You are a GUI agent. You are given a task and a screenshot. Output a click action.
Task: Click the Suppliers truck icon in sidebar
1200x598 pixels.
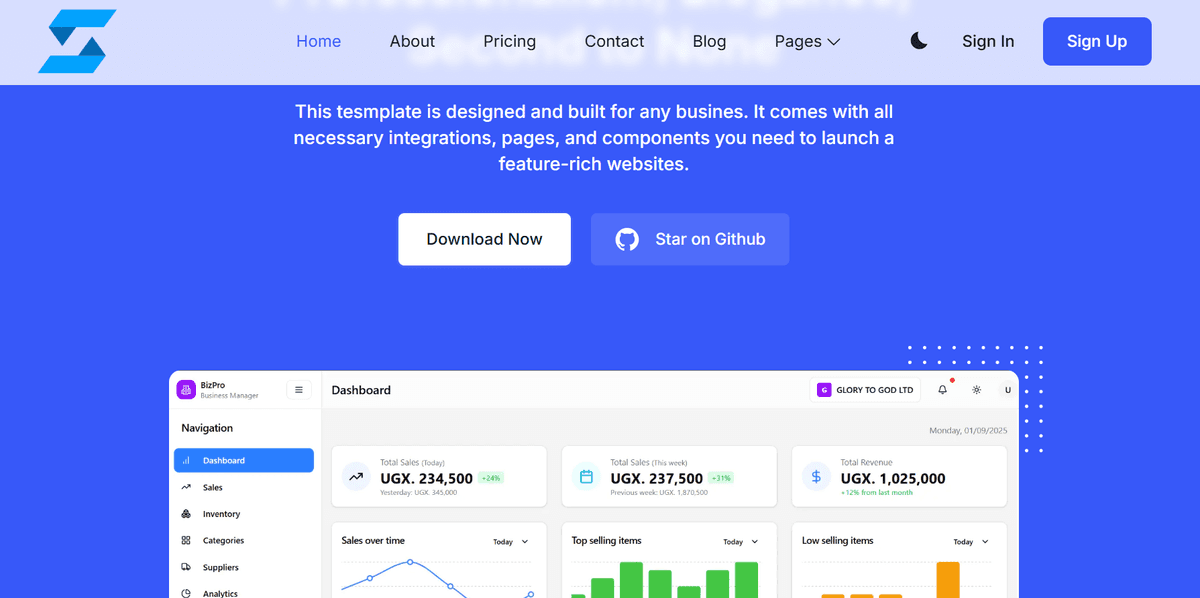(x=186, y=567)
